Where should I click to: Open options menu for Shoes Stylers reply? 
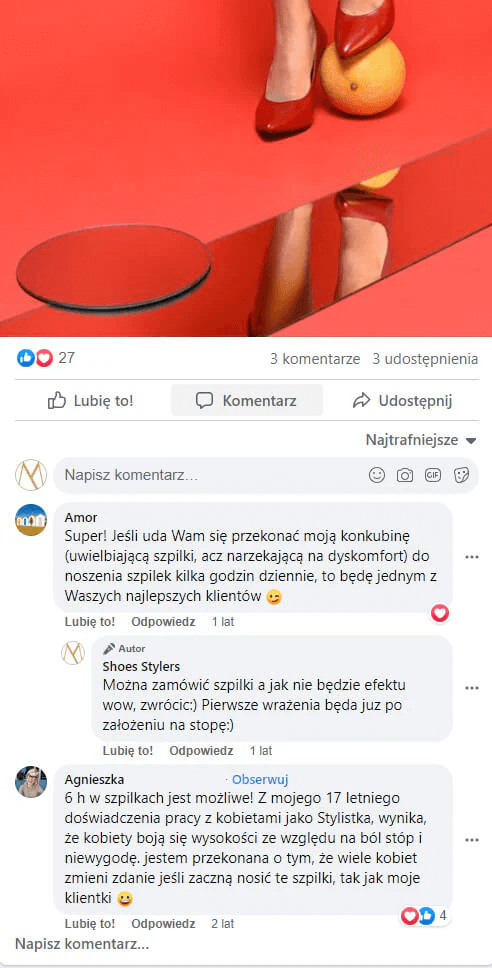(x=472, y=688)
